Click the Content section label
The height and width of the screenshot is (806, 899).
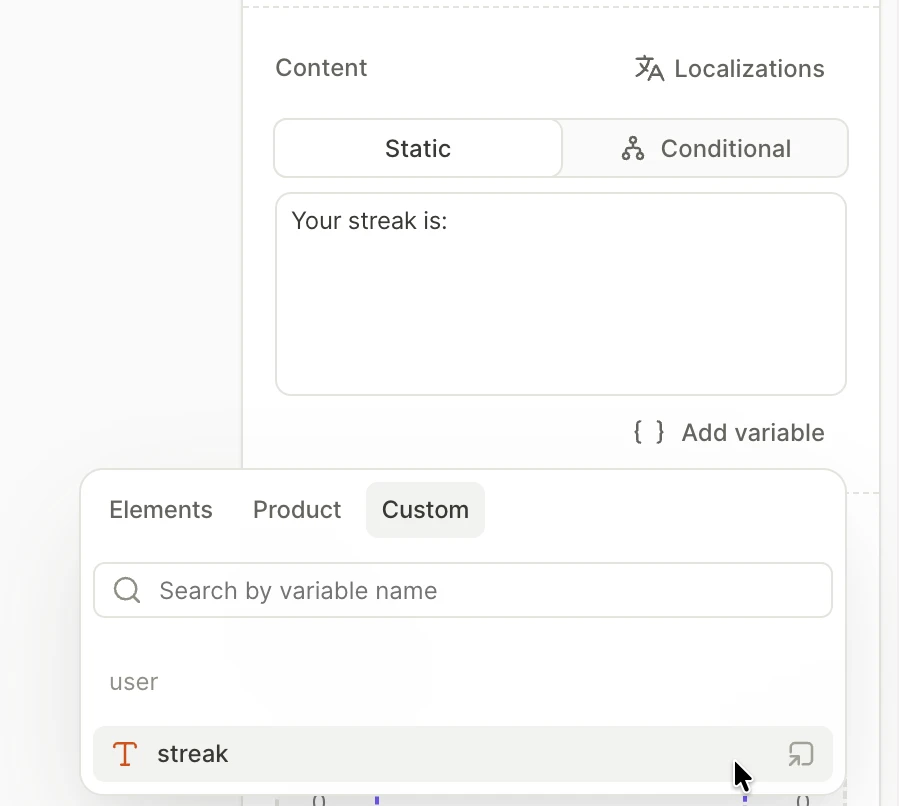pos(321,68)
